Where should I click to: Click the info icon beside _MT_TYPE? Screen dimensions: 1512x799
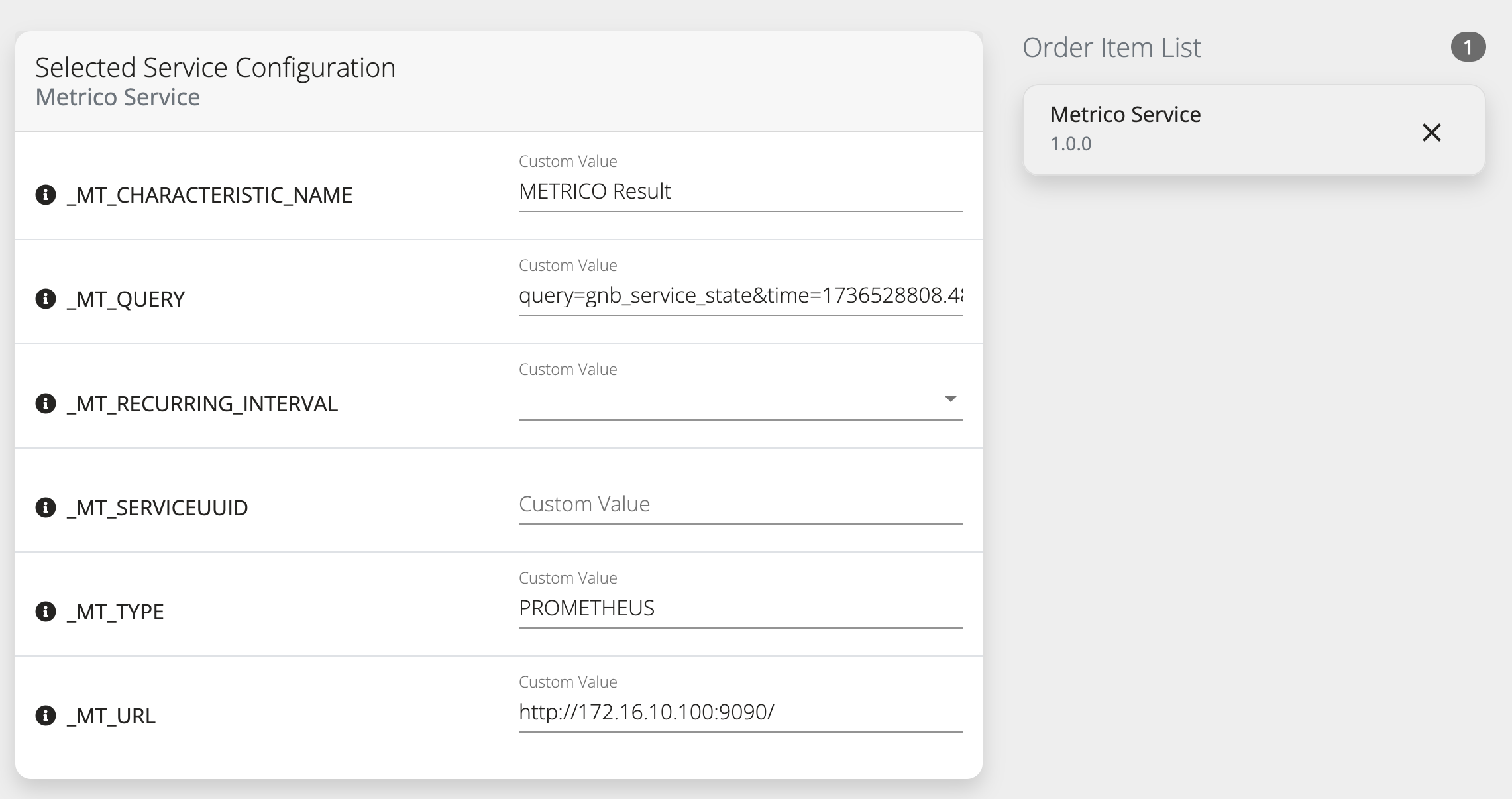(45, 612)
